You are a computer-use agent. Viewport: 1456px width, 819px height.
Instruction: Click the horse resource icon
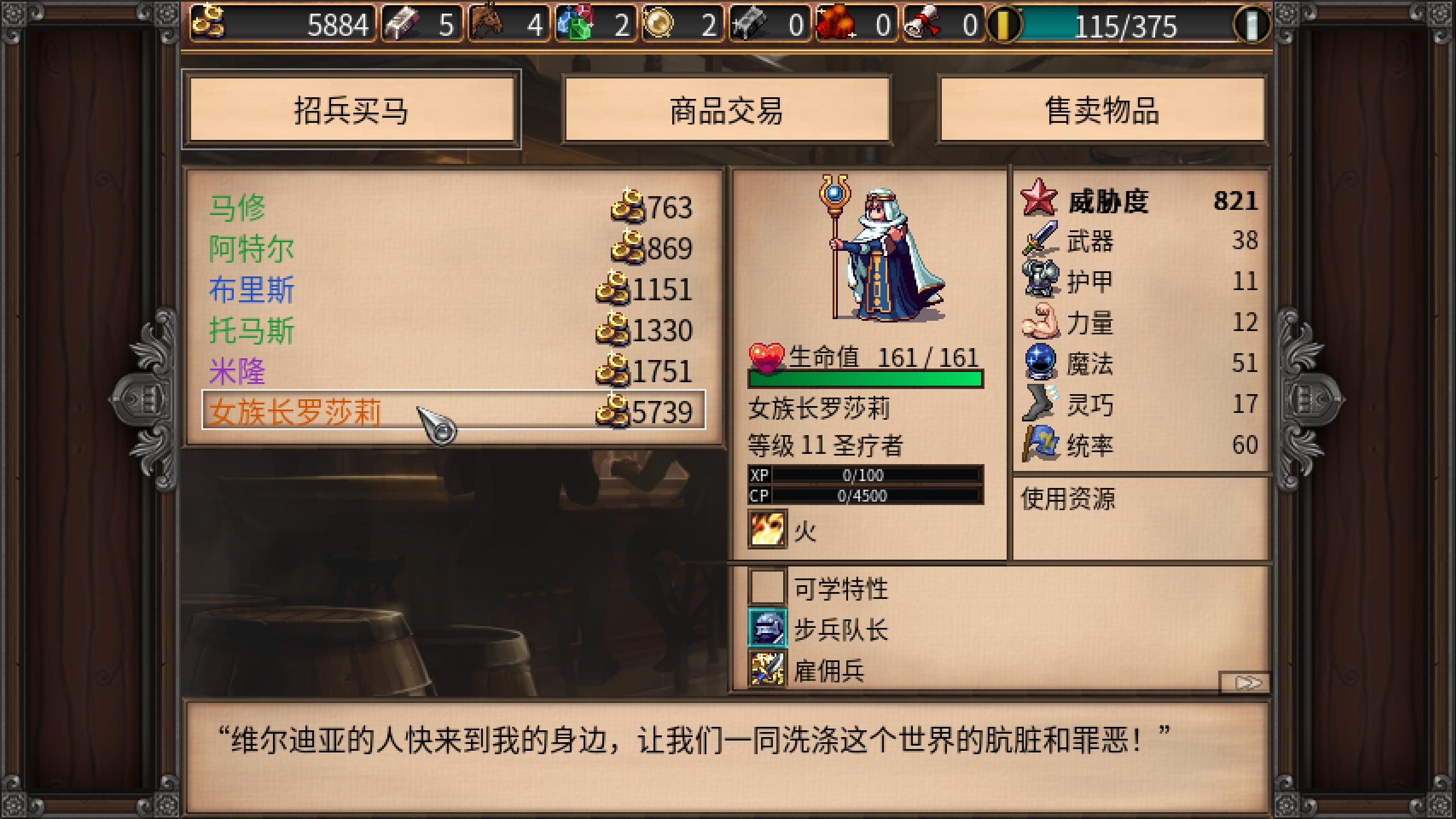(487, 23)
